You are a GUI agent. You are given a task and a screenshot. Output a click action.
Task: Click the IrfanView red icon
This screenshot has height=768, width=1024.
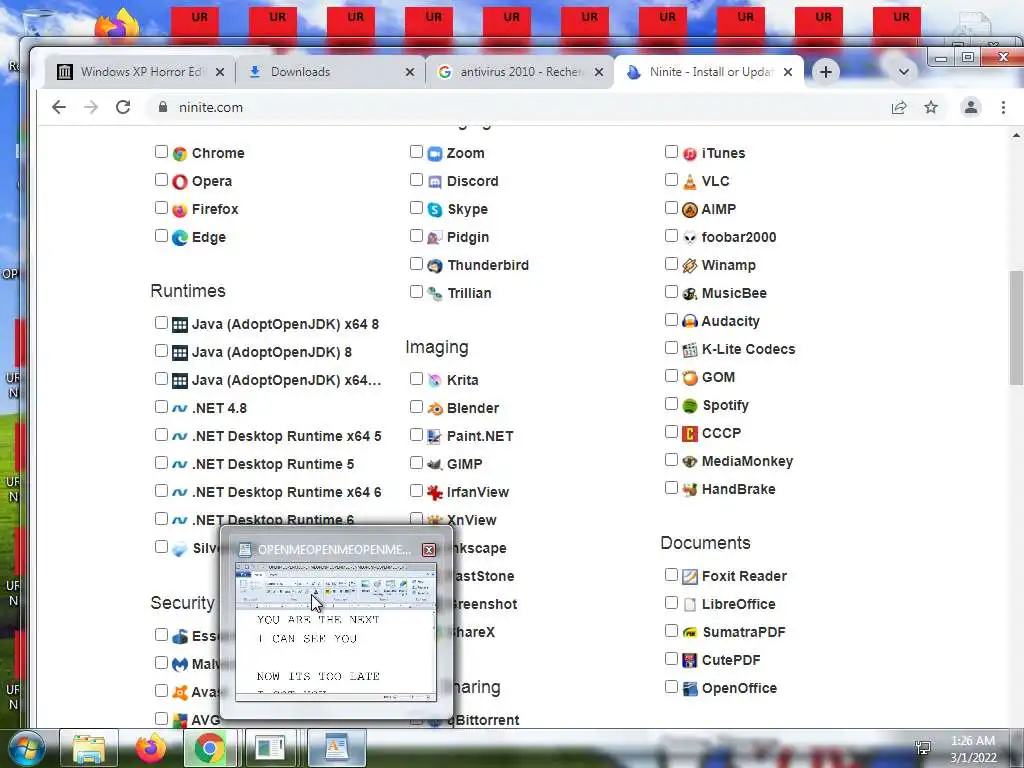pos(435,492)
